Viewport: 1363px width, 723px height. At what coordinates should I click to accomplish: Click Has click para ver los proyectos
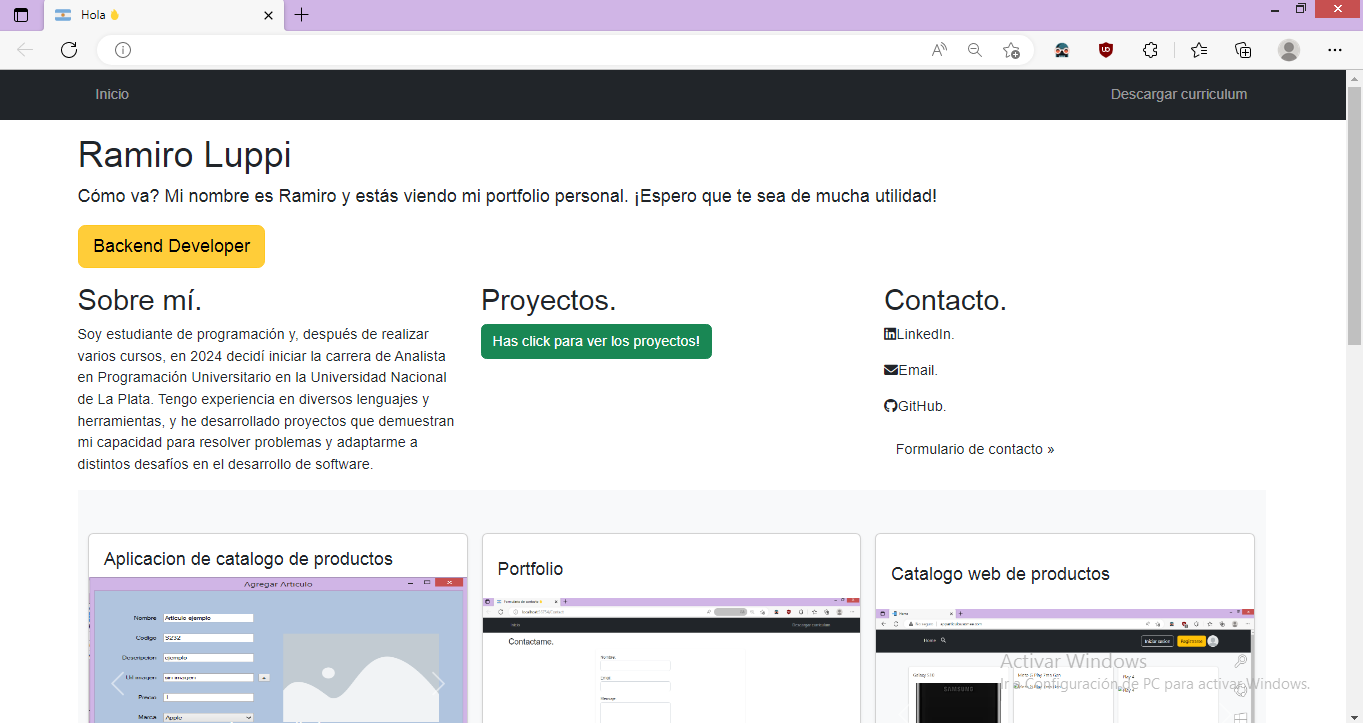pos(596,341)
